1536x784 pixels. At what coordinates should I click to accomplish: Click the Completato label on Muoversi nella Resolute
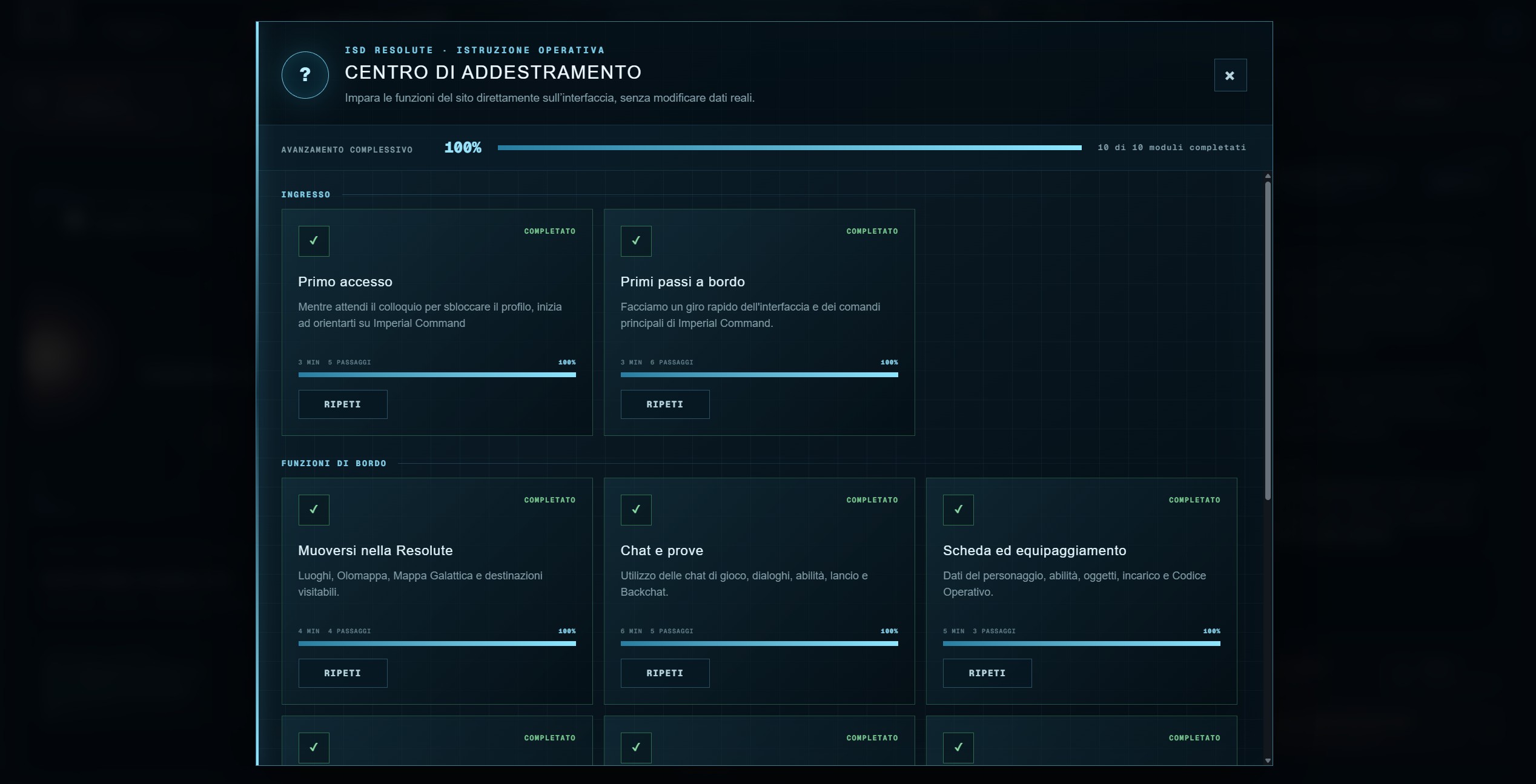pos(550,500)
